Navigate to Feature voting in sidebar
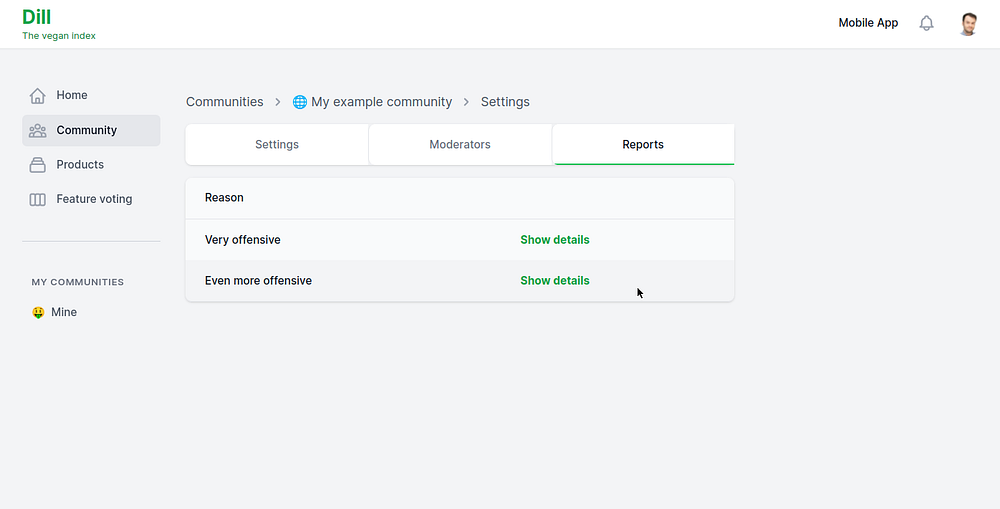The width and height of the screenshot is (1000, 509). point(94,199)
